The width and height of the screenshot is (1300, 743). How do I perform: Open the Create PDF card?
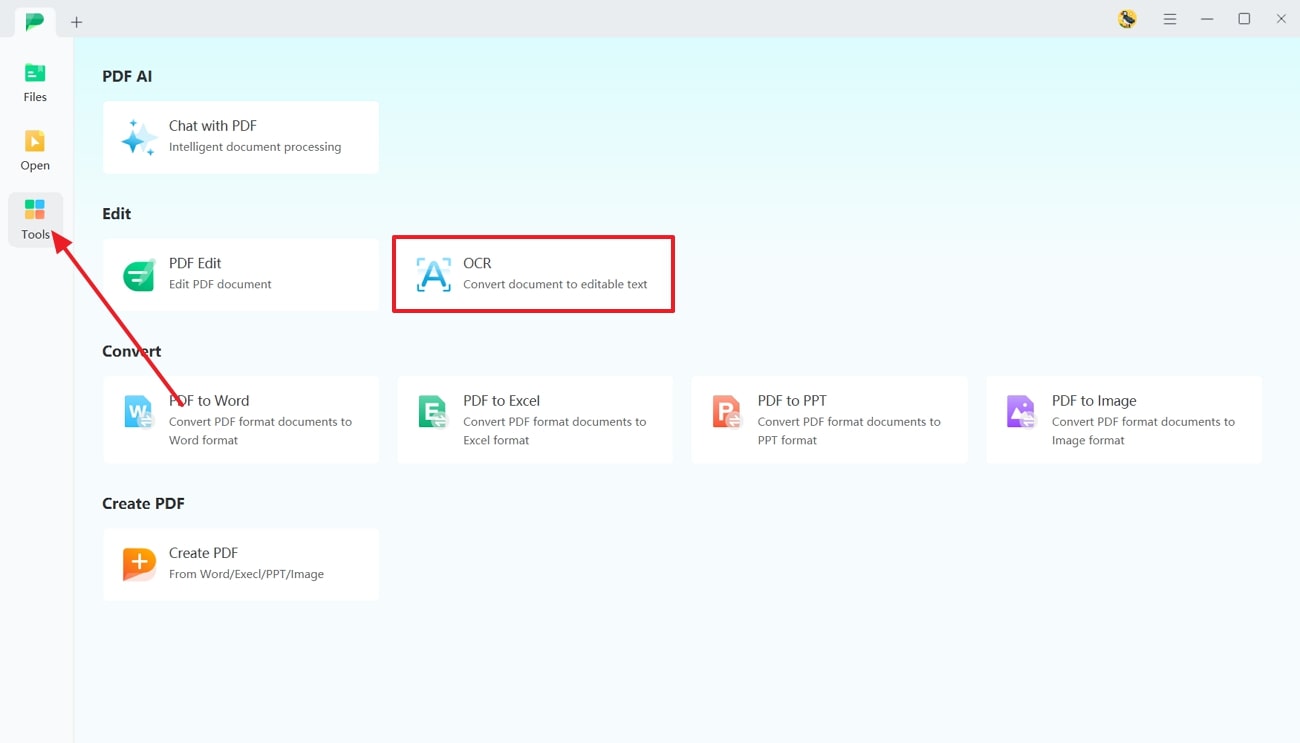pyautogui.click(x=241, y=565)
